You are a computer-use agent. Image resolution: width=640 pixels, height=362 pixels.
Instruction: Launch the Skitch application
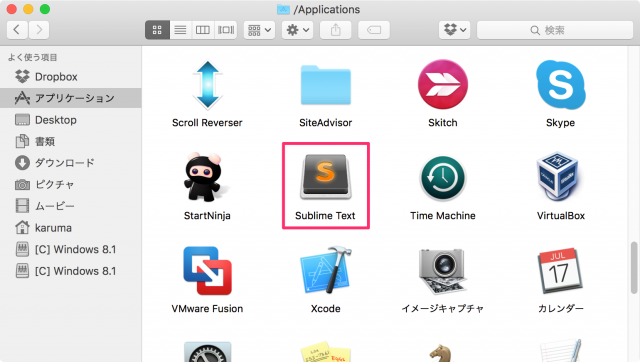(x=443, y=84)
